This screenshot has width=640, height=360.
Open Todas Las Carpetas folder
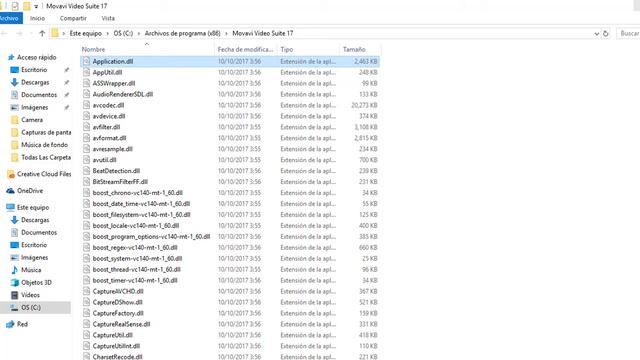point(46,158)
